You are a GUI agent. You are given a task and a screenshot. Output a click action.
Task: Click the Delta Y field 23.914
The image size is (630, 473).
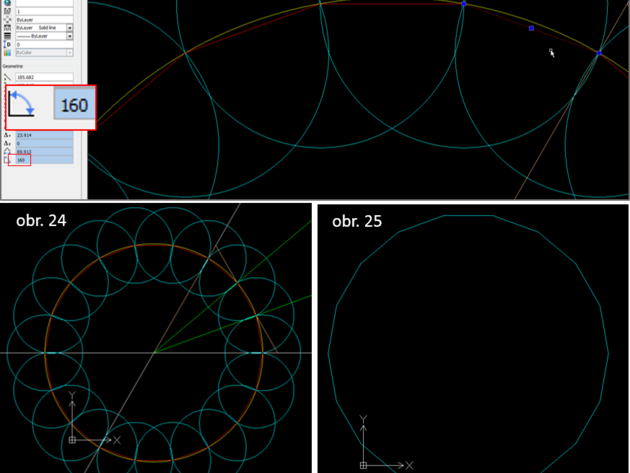[44, 135]
